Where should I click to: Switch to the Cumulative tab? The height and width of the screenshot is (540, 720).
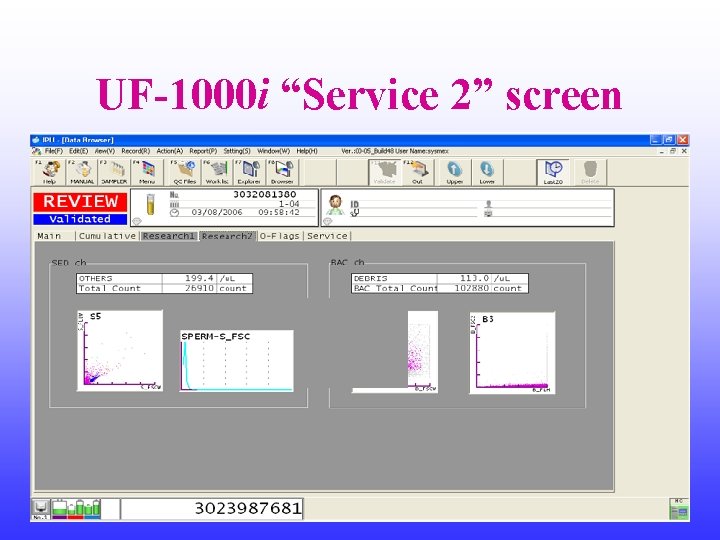click(107, 236)
